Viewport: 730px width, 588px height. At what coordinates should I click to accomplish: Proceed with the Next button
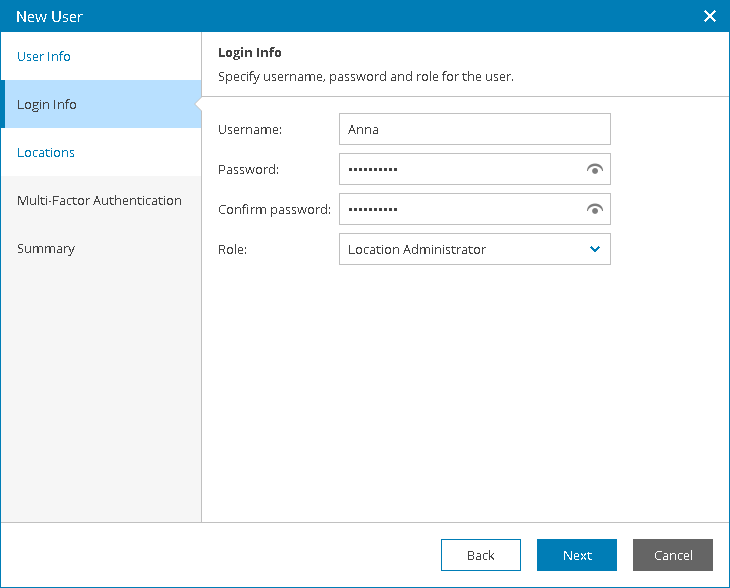(x=577, y=555)
